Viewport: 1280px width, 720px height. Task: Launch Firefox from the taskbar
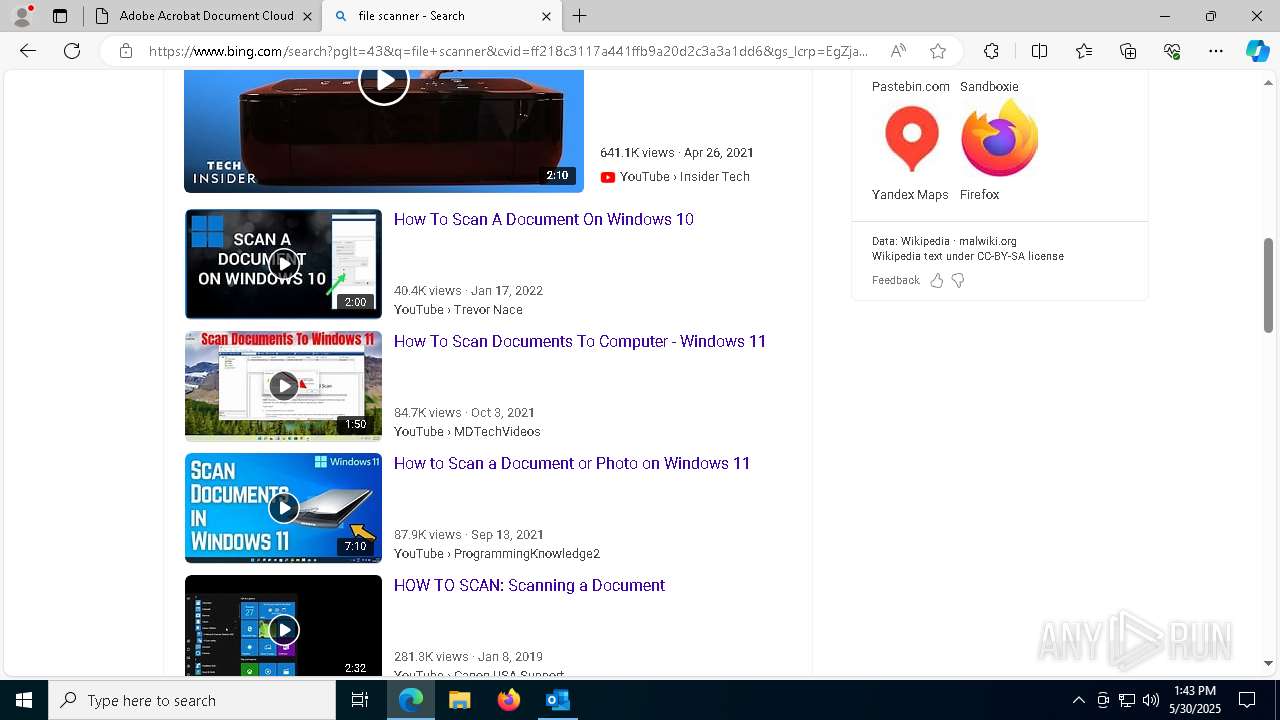pyautogui.click(x=509, y=700)
